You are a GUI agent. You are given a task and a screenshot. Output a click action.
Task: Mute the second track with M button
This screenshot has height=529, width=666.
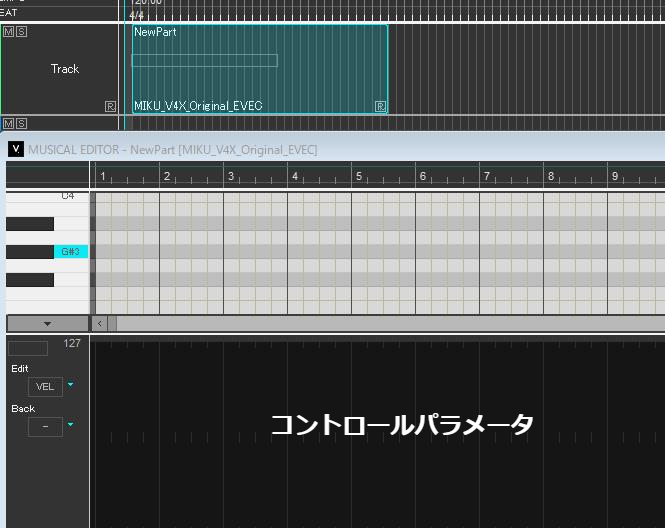[x=8, y=124]
